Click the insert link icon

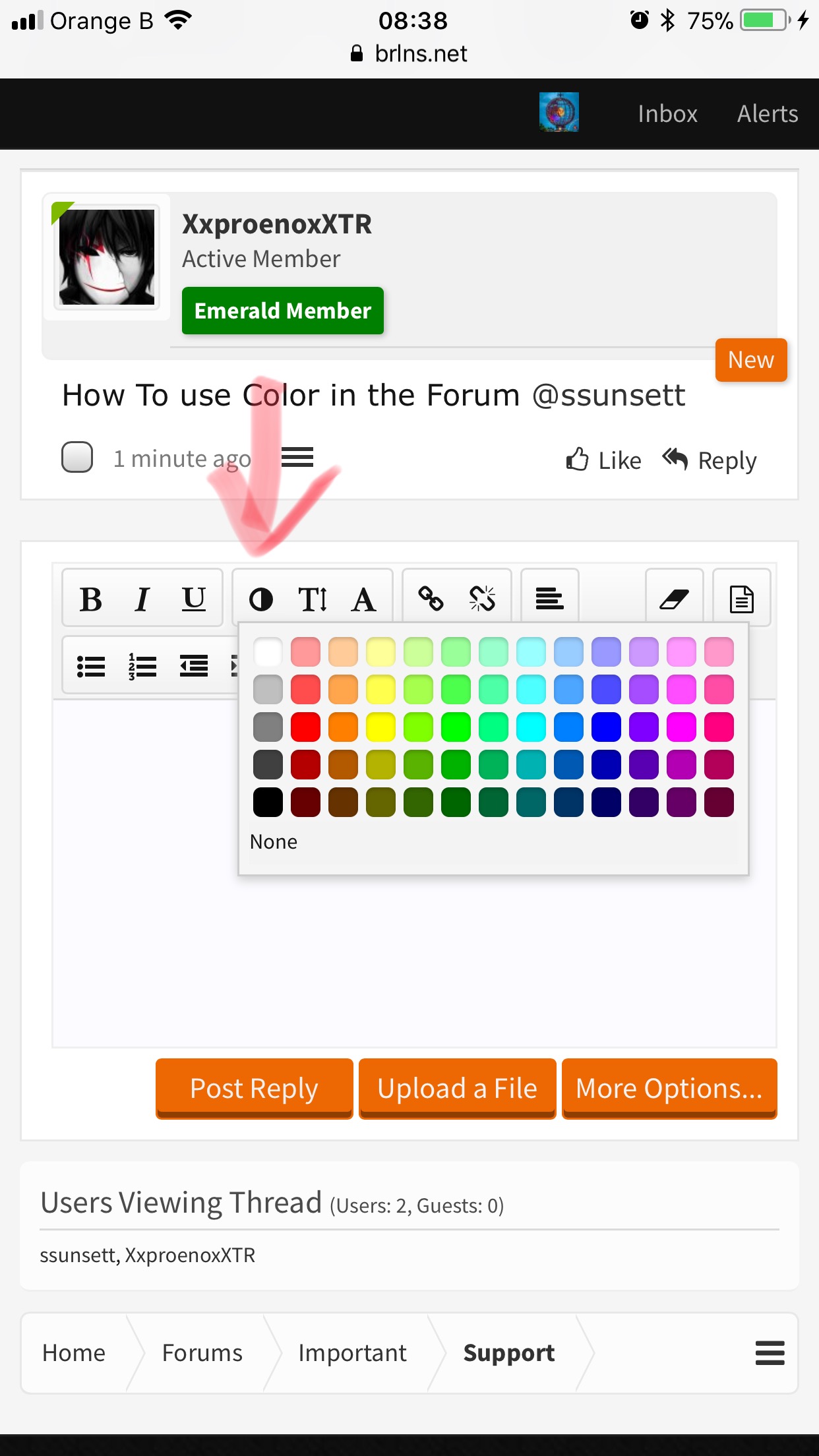point(431,599)
